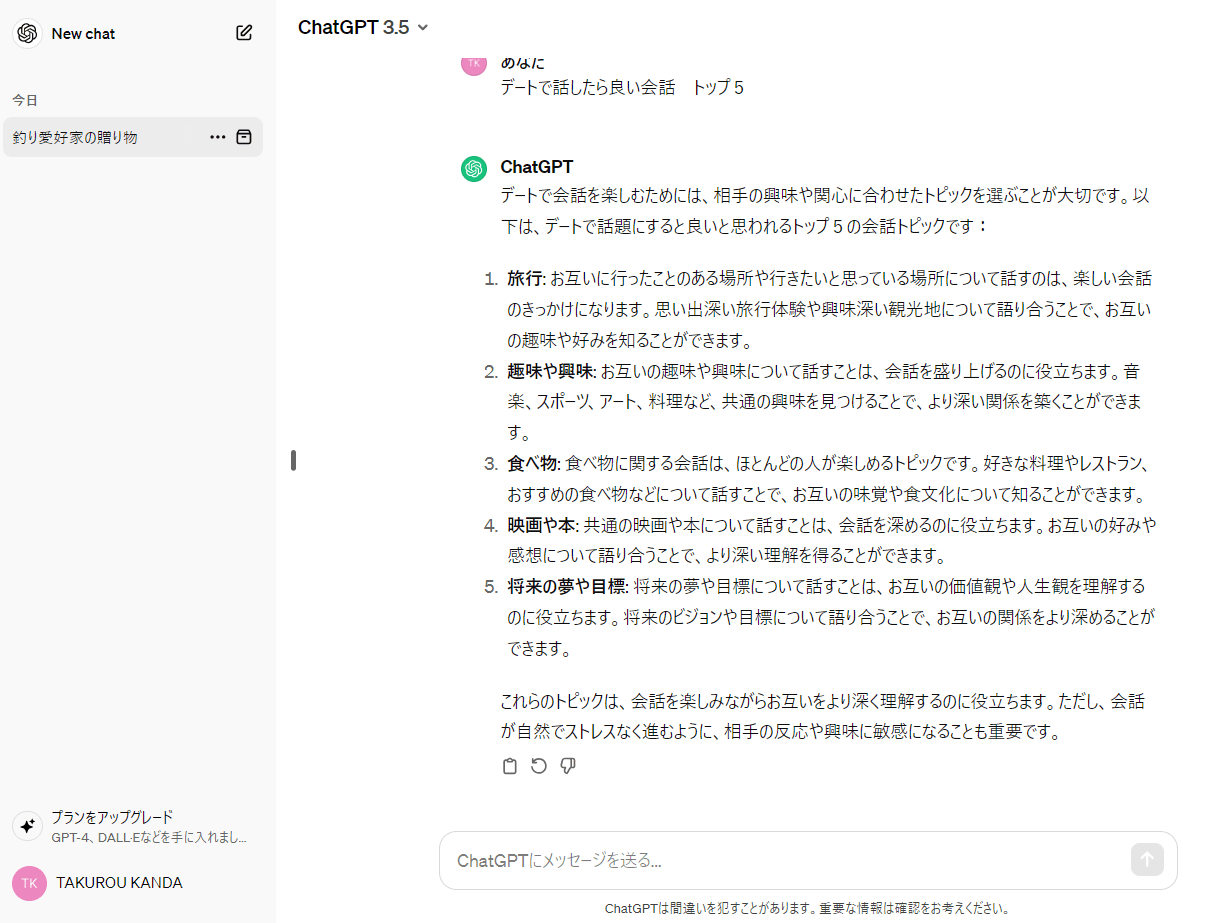Click the send message arrow button

[1147, 860]
